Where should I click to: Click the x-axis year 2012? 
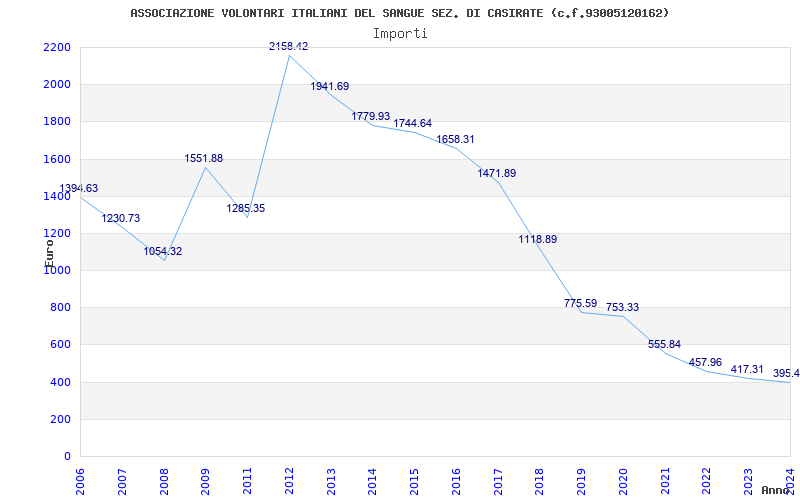[289, 481]
